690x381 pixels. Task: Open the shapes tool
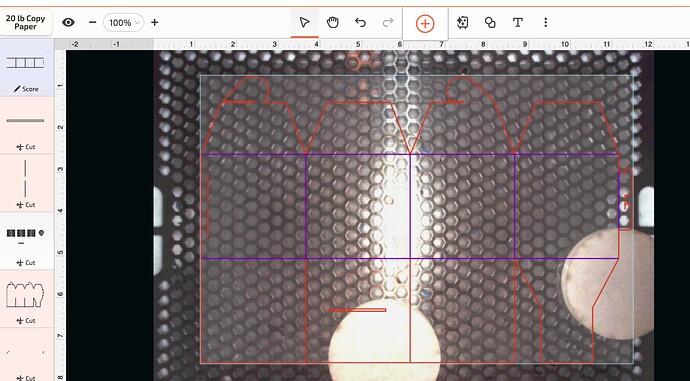[x=490, y=22]
